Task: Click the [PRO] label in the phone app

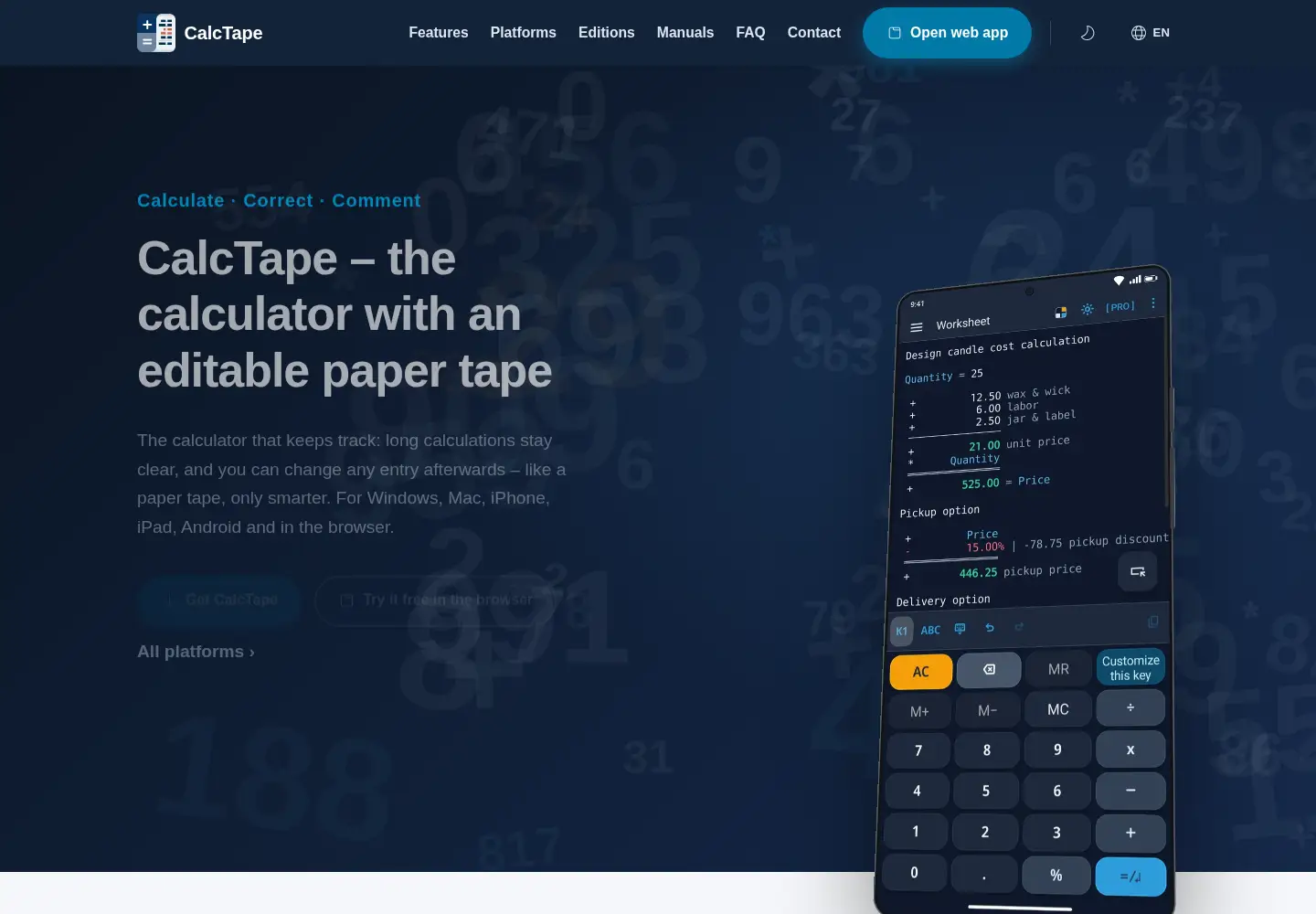Action: [x=1120, y=306]
